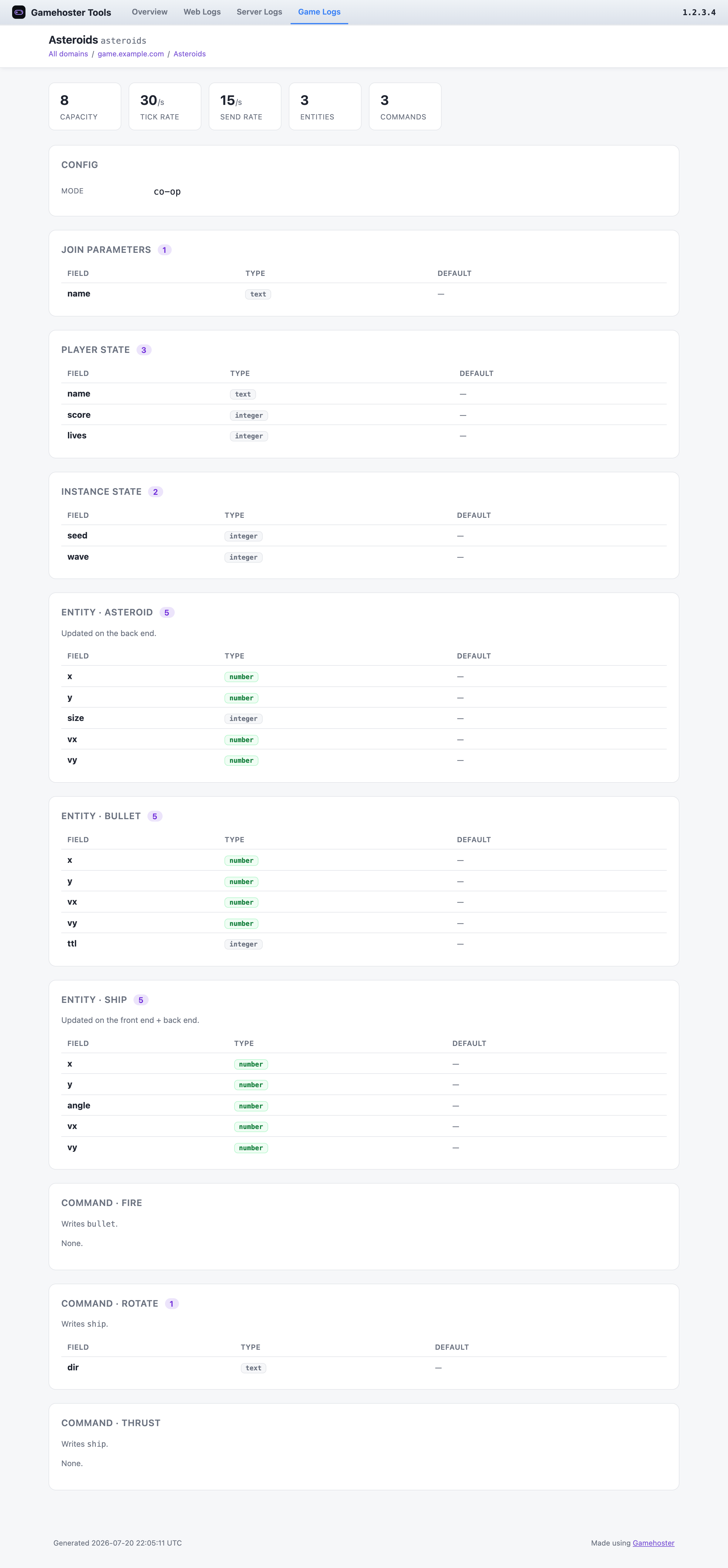Click the Asteroids page title
This screenshot has width=728, height=1568.
pos(73,40)
